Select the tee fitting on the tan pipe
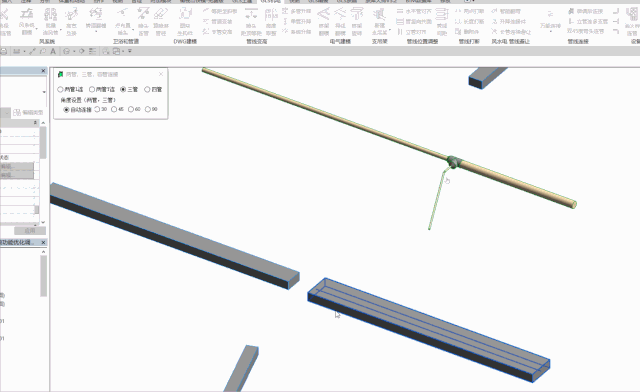This screenshot has width=640, height=392. (x=453, y=162)
